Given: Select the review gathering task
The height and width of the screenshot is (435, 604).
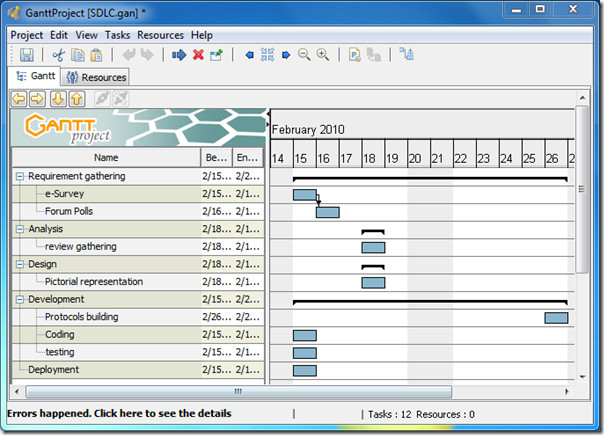Looking at the screenshot, I should (138, 247).
